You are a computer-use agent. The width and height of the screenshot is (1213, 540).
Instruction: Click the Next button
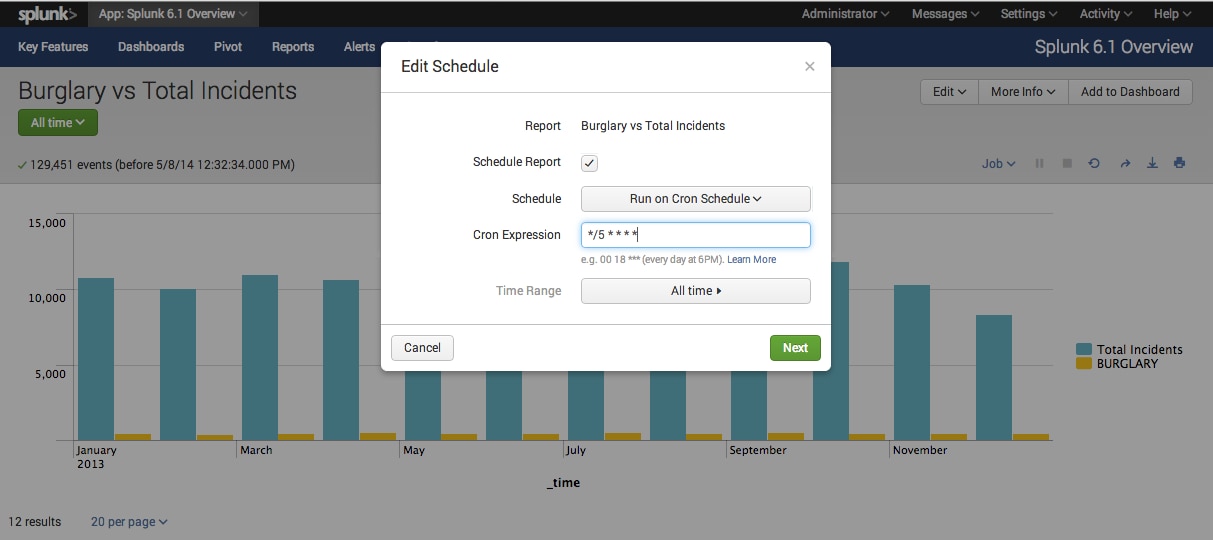point(795,348)
